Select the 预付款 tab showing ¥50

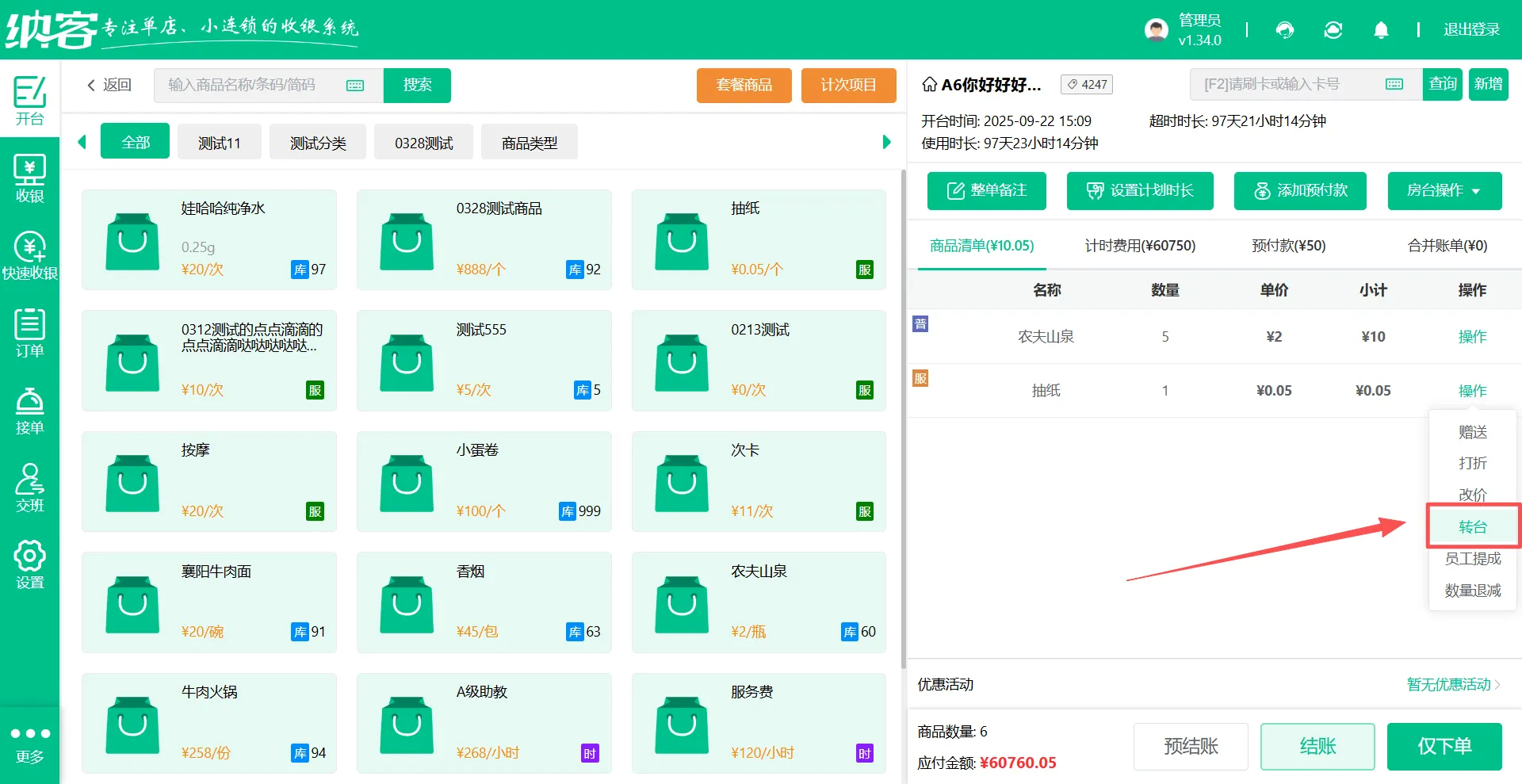1288,246
